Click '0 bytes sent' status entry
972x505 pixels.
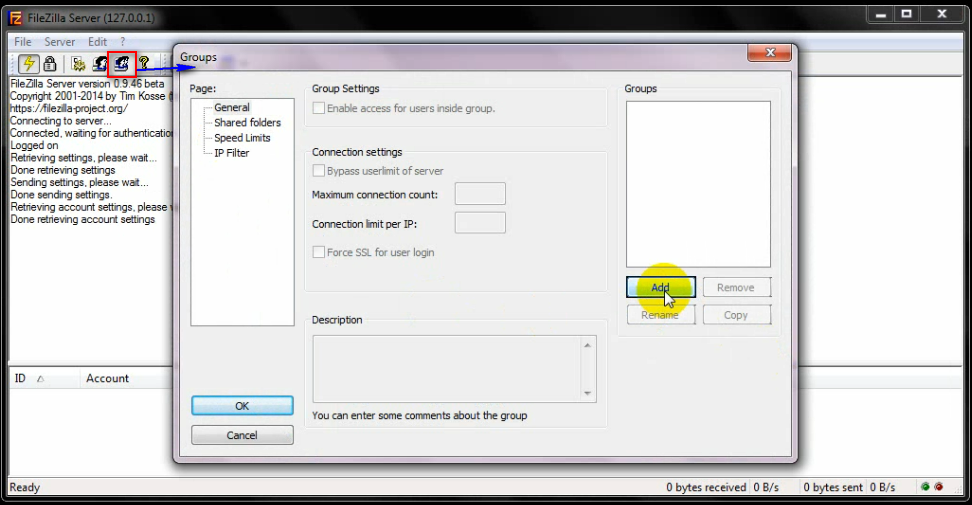[833, 488]
